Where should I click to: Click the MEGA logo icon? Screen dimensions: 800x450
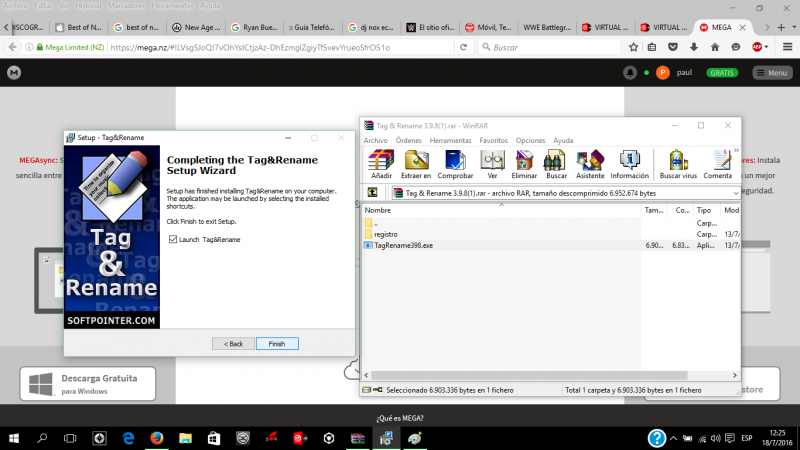click(x=14, y=73)
